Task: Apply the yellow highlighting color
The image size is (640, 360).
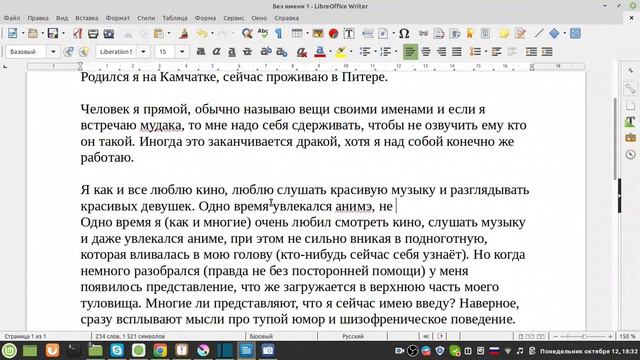Action: click(341, 52)
